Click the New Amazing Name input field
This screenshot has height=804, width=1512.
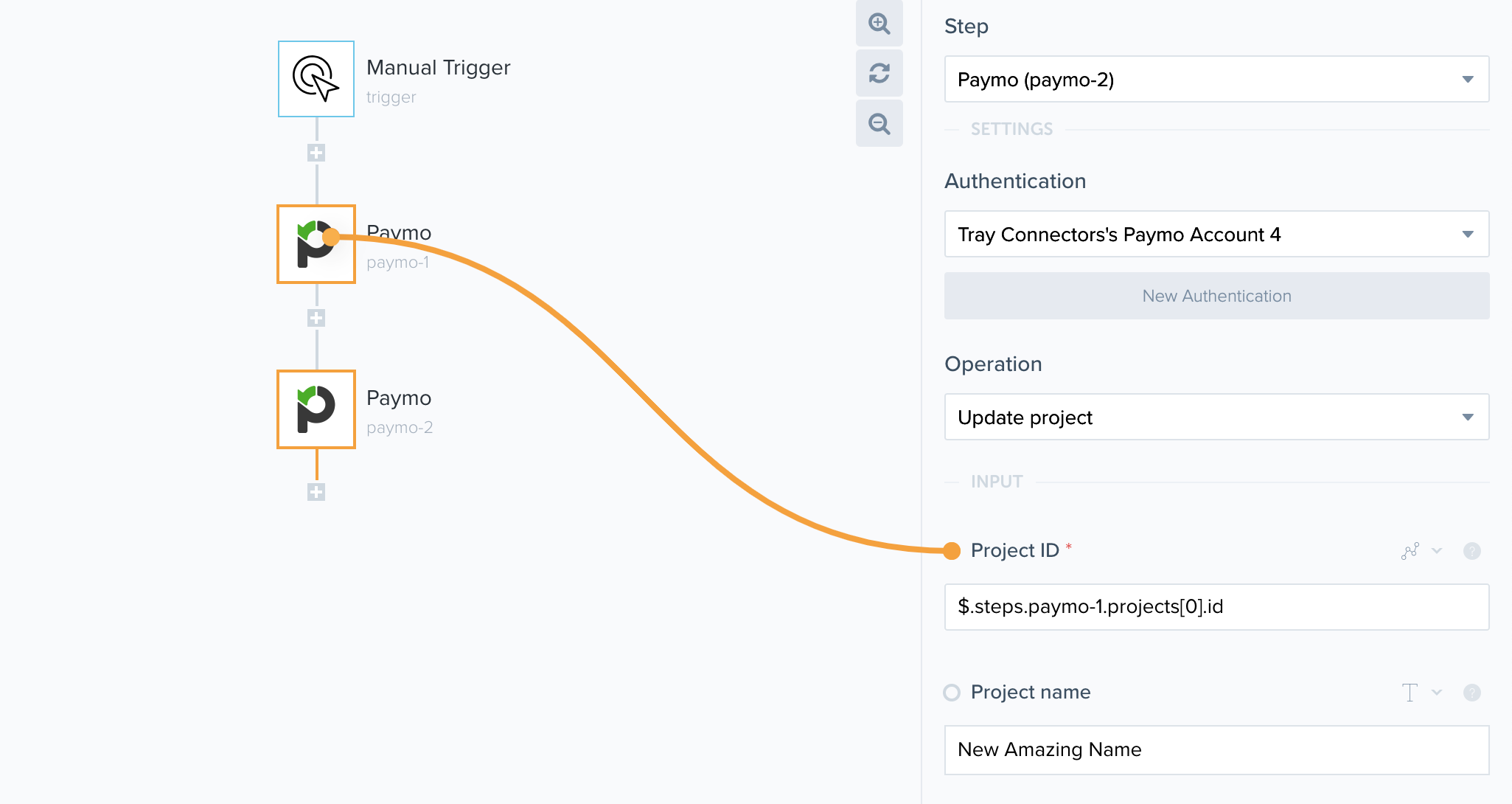[x=1217, y=749]
